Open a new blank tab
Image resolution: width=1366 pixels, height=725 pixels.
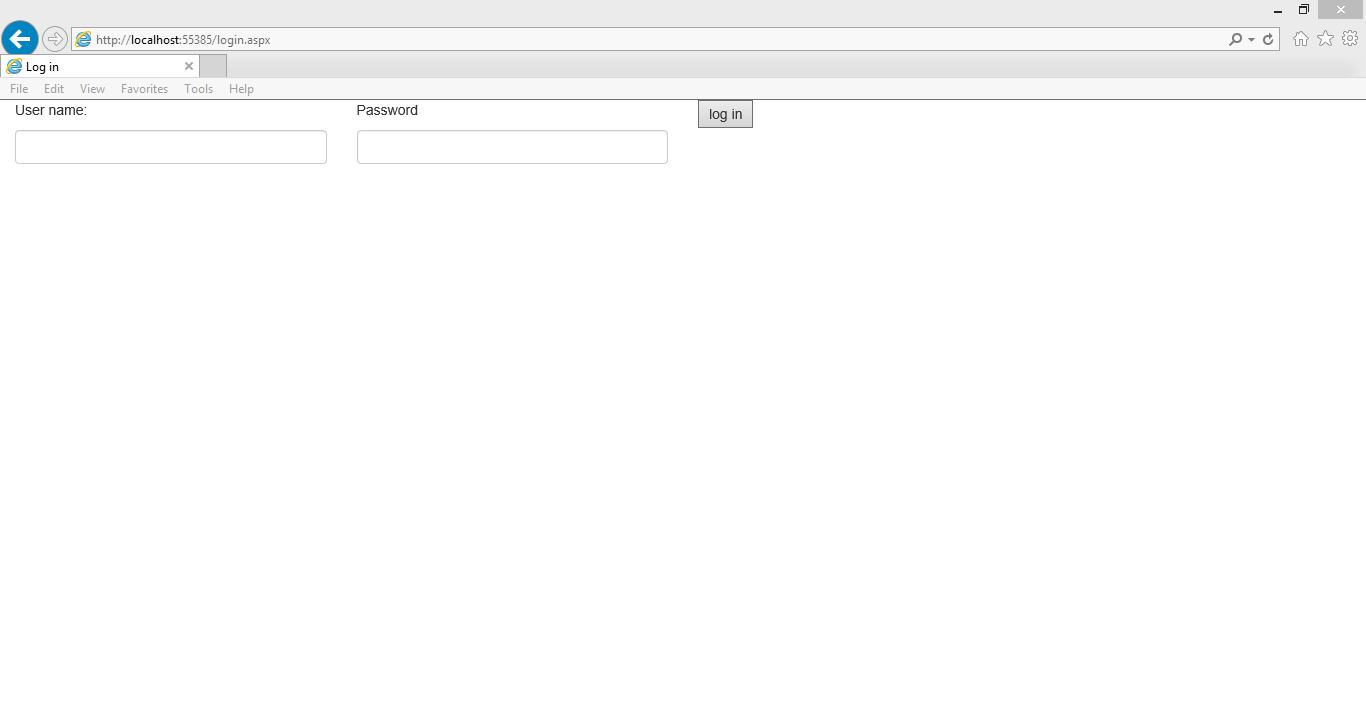click(213, 66)
